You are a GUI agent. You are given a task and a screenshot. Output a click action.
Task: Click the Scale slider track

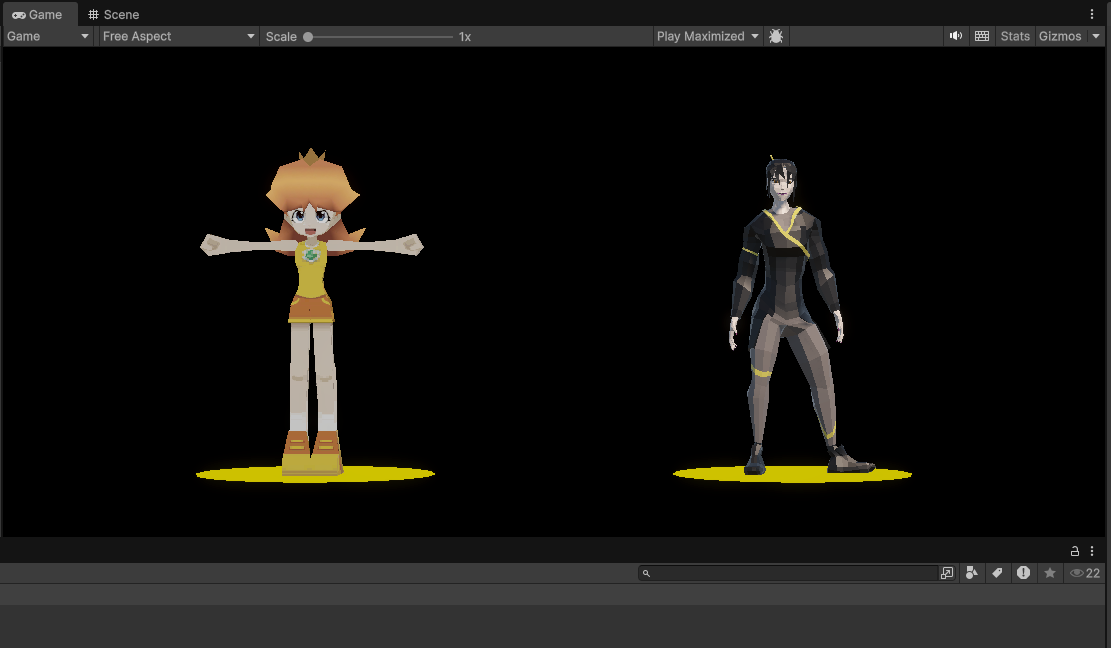click(x=380, y=37)
